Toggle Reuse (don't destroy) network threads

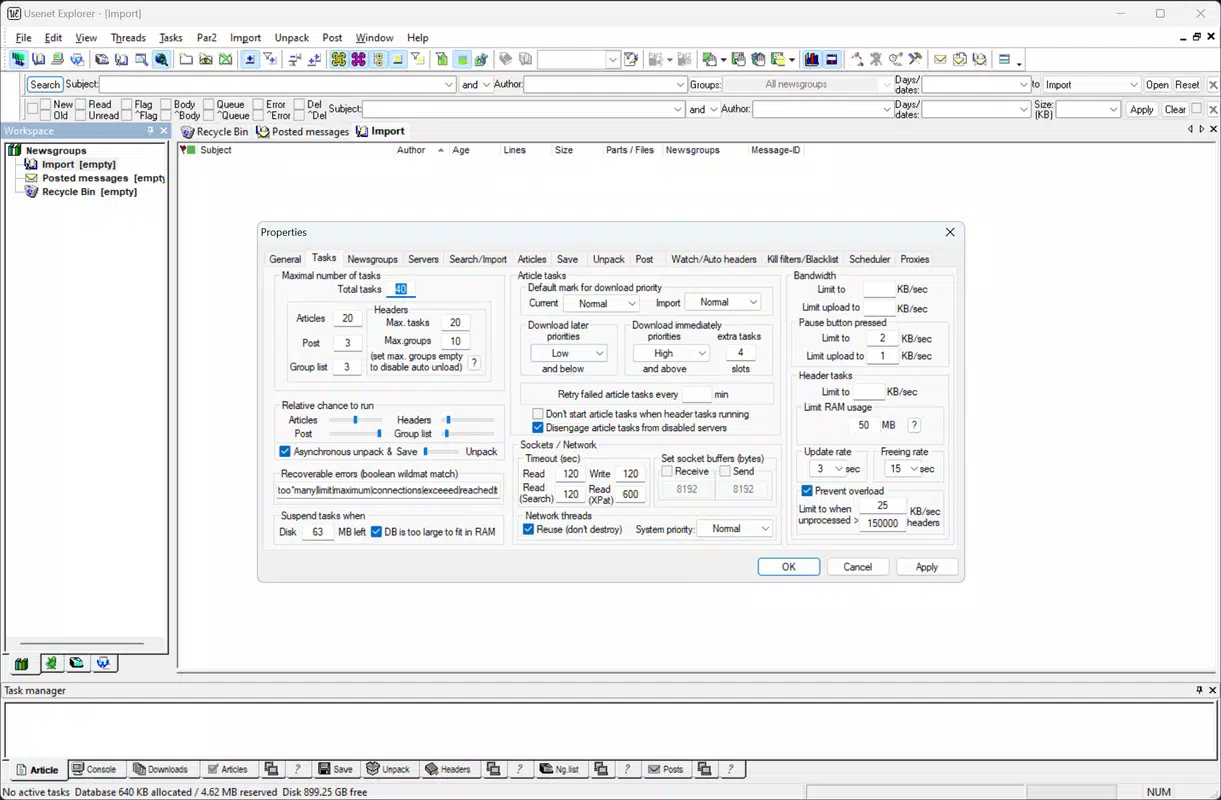point(529,529)
